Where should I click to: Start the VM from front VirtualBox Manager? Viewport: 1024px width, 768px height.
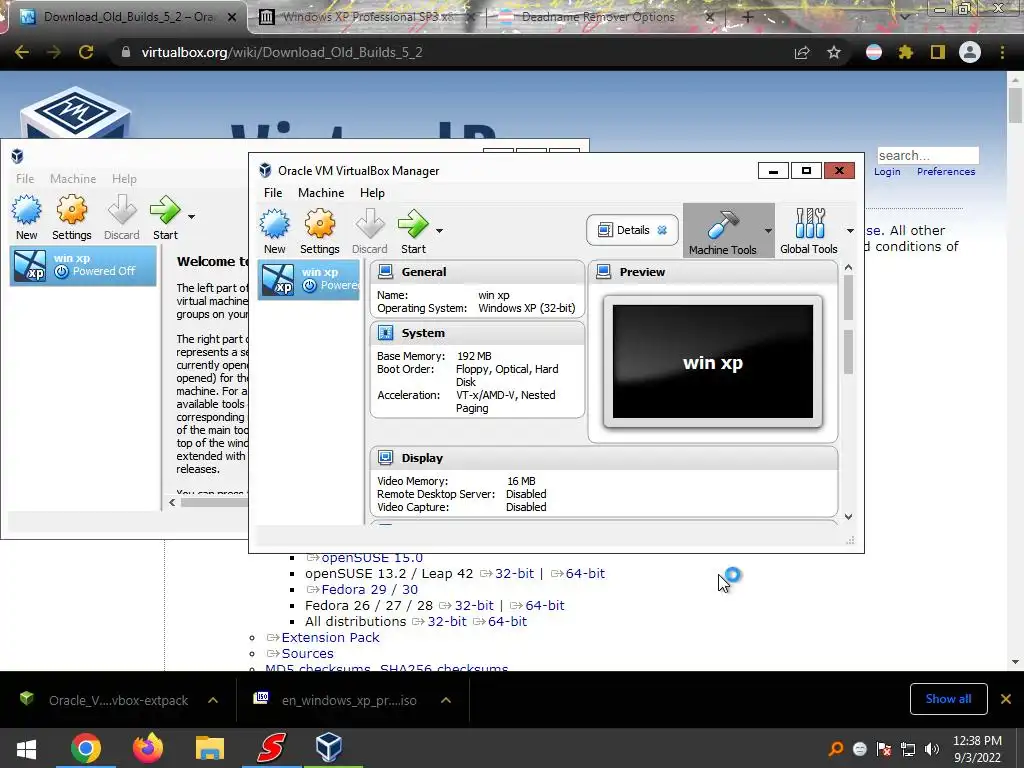[413, 232]
